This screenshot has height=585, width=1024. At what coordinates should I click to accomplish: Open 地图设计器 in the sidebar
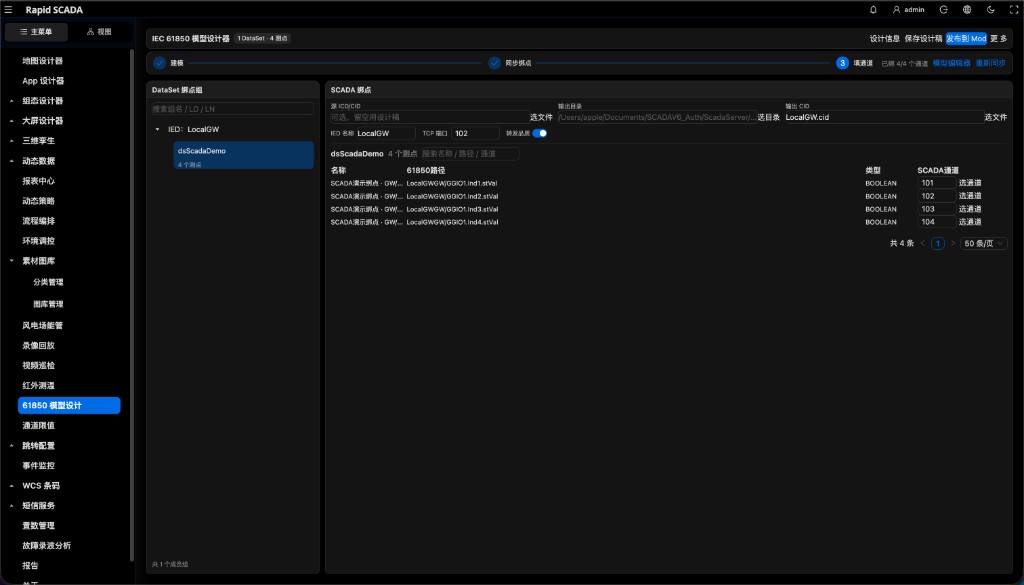coord(42,61)
